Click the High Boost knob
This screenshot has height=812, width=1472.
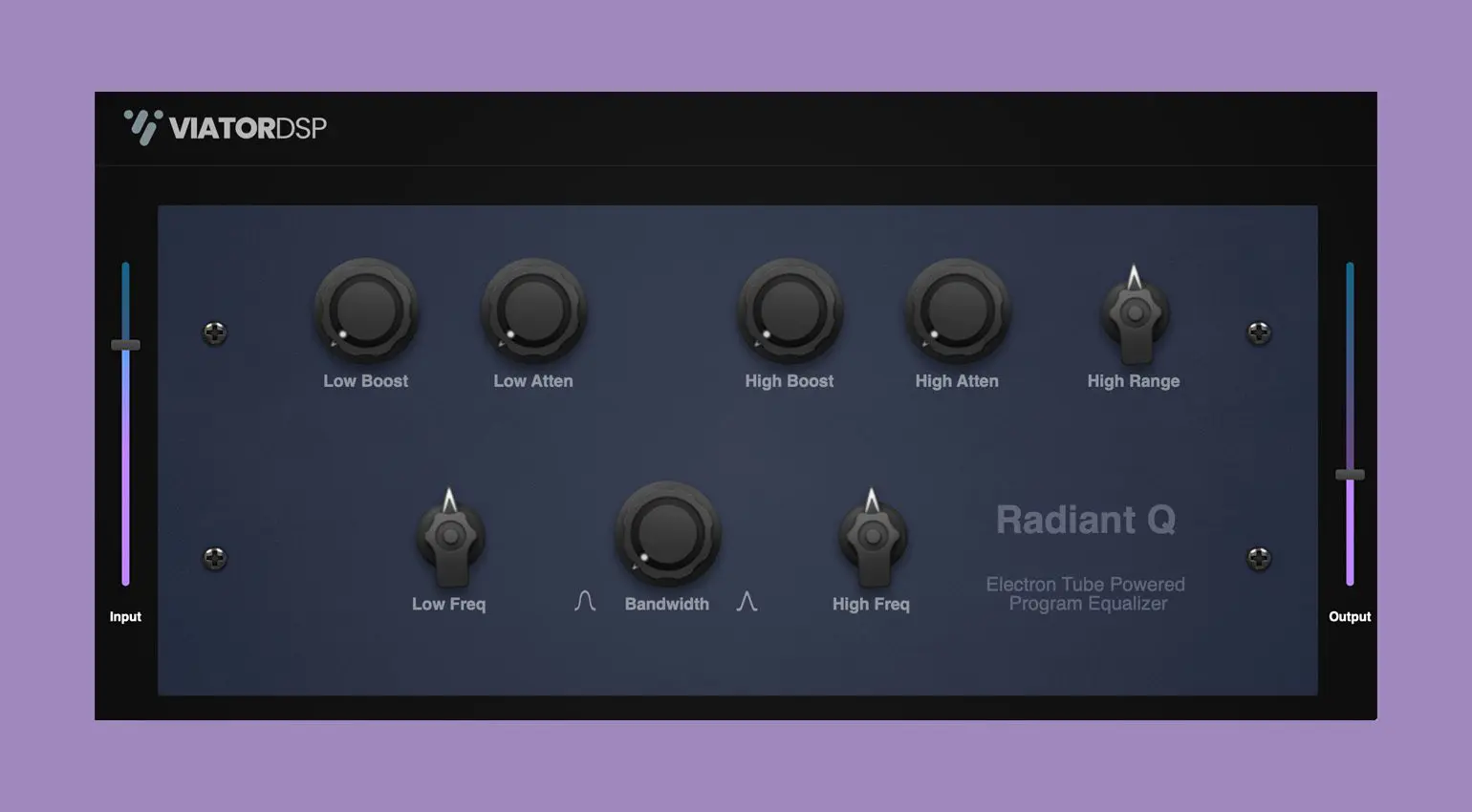[x=790, y=311]
